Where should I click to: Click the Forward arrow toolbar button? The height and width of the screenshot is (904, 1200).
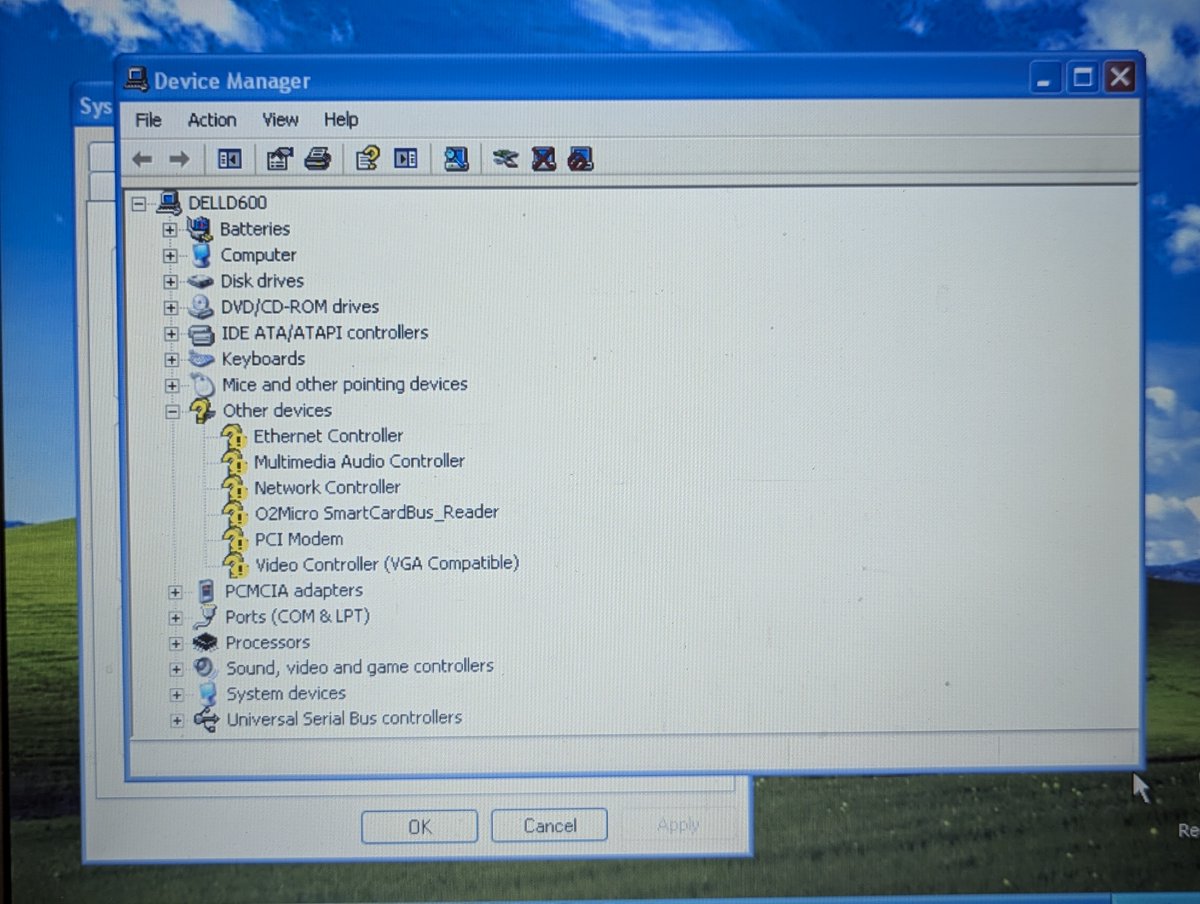tap(179, 158)
